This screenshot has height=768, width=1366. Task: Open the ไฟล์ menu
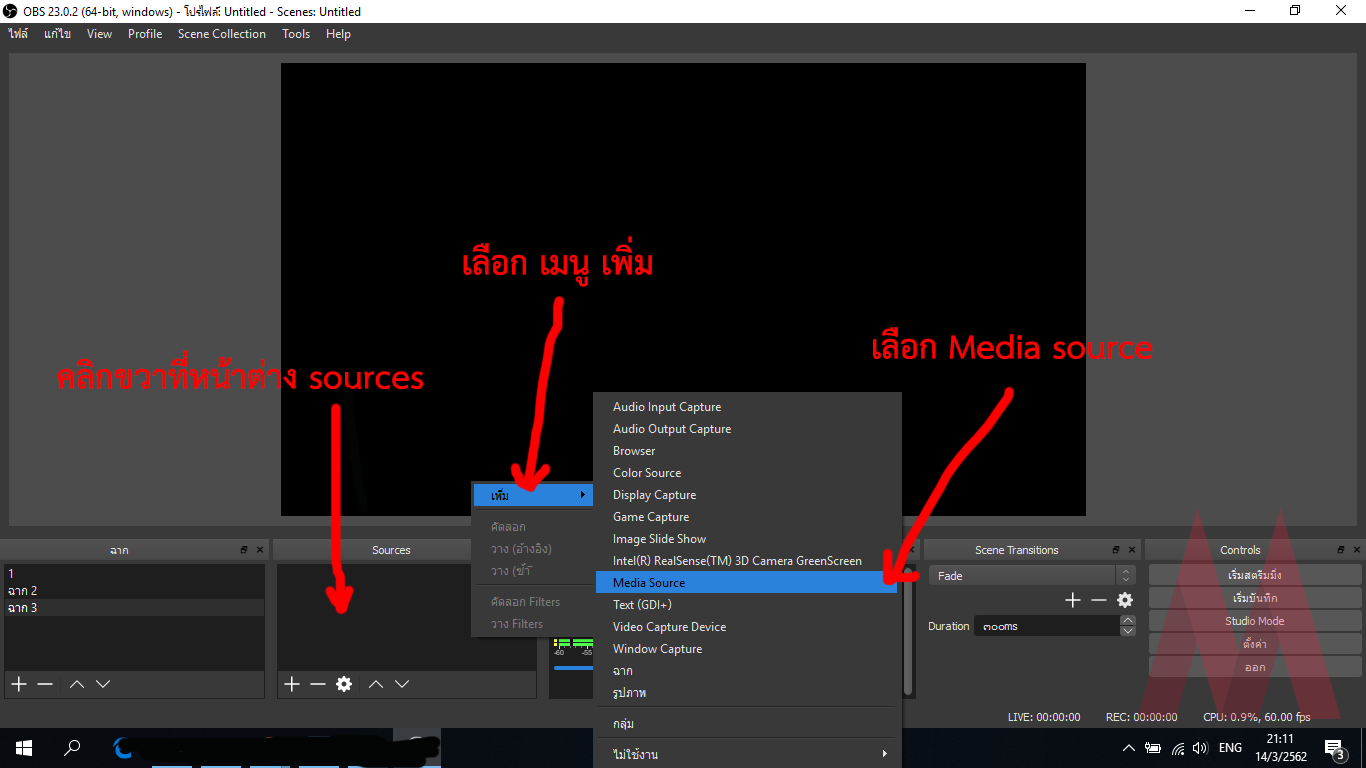coord(18,34)
